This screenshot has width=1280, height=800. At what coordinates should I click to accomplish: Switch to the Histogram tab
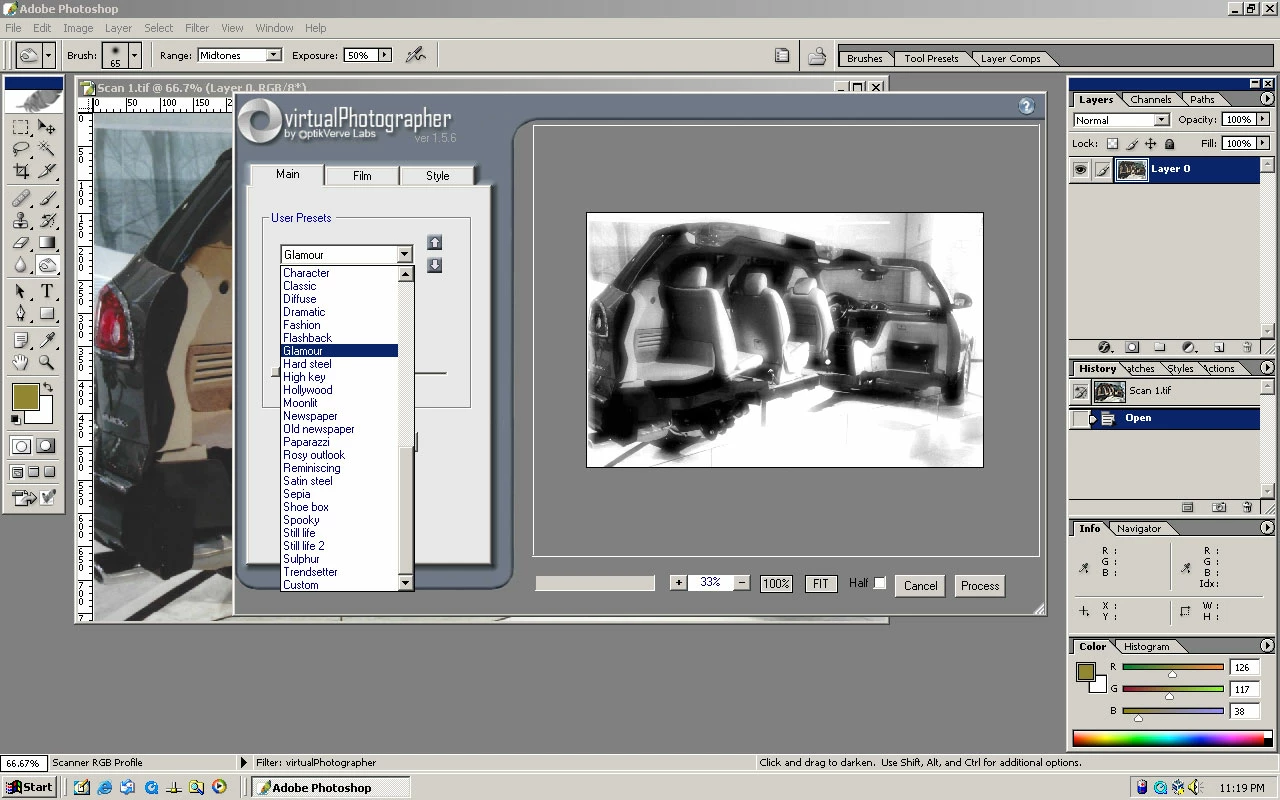point(1146,647)
